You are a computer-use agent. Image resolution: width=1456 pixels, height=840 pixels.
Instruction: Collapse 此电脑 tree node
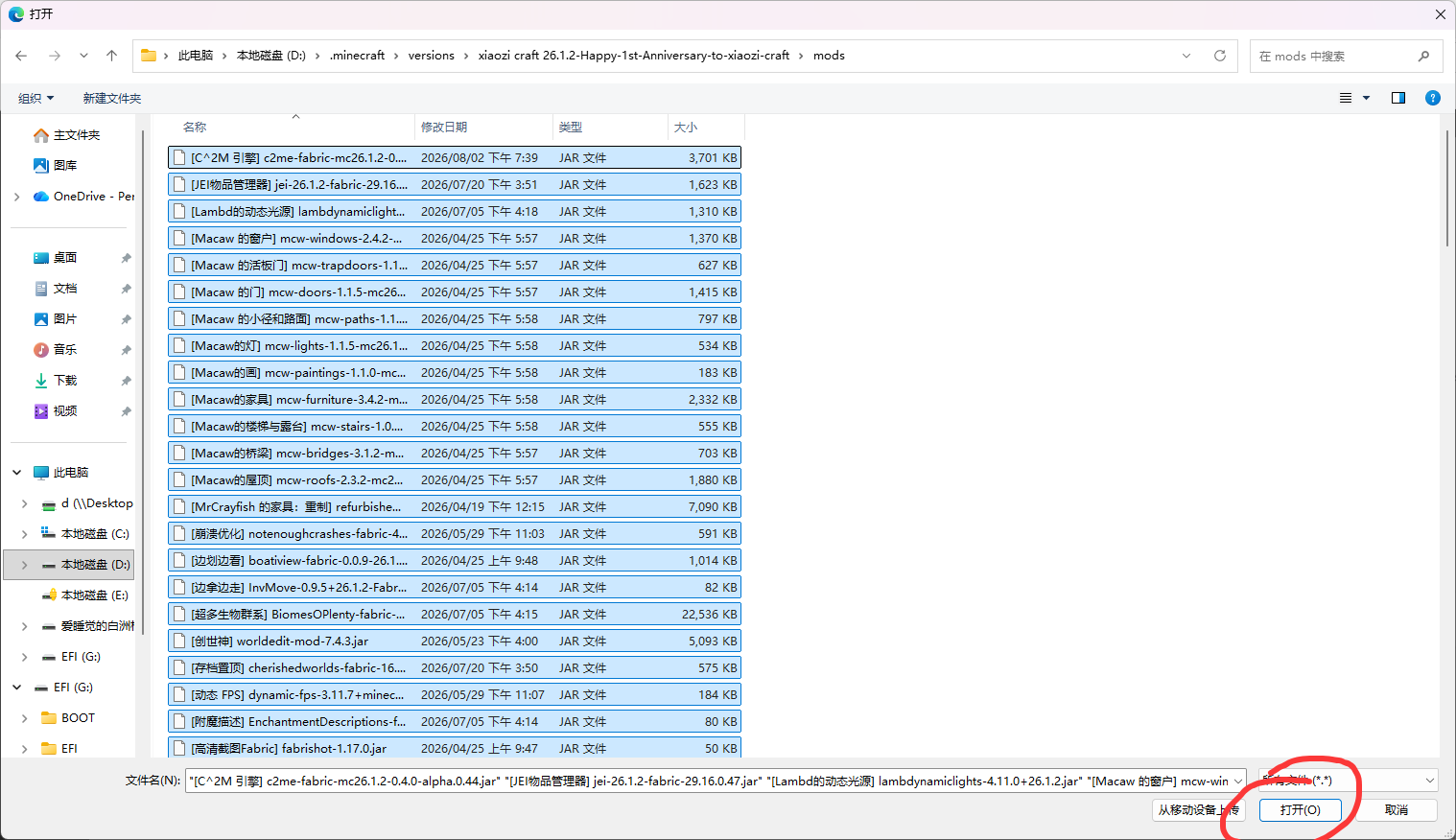click(16, 473)
